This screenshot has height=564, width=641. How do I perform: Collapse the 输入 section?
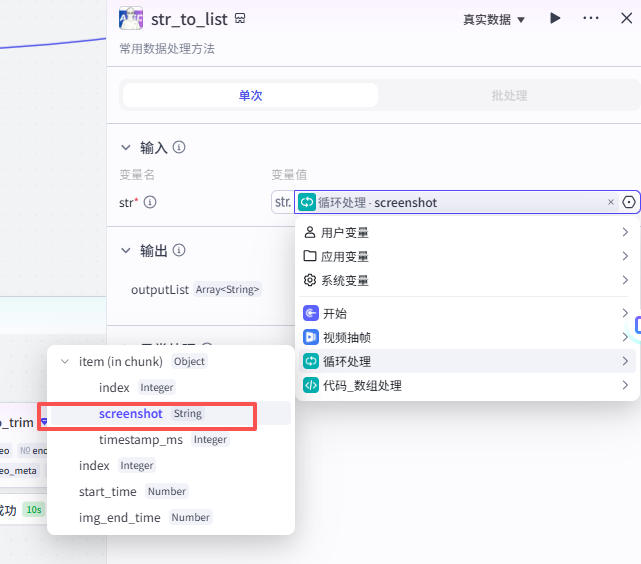point(126,148)
